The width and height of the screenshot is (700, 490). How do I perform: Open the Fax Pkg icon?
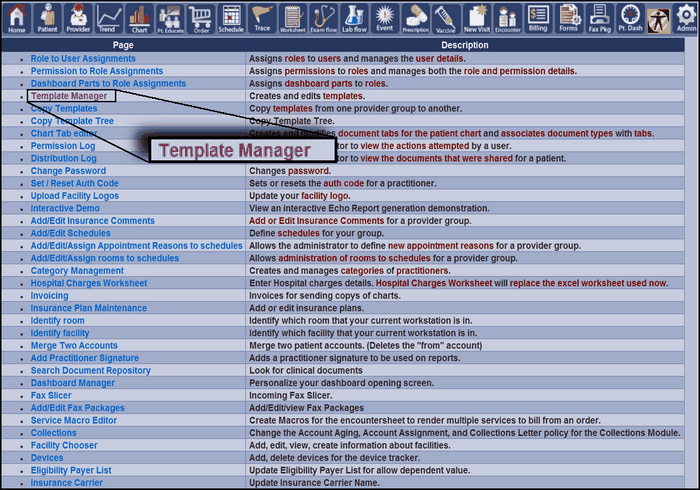coord(600,18)
